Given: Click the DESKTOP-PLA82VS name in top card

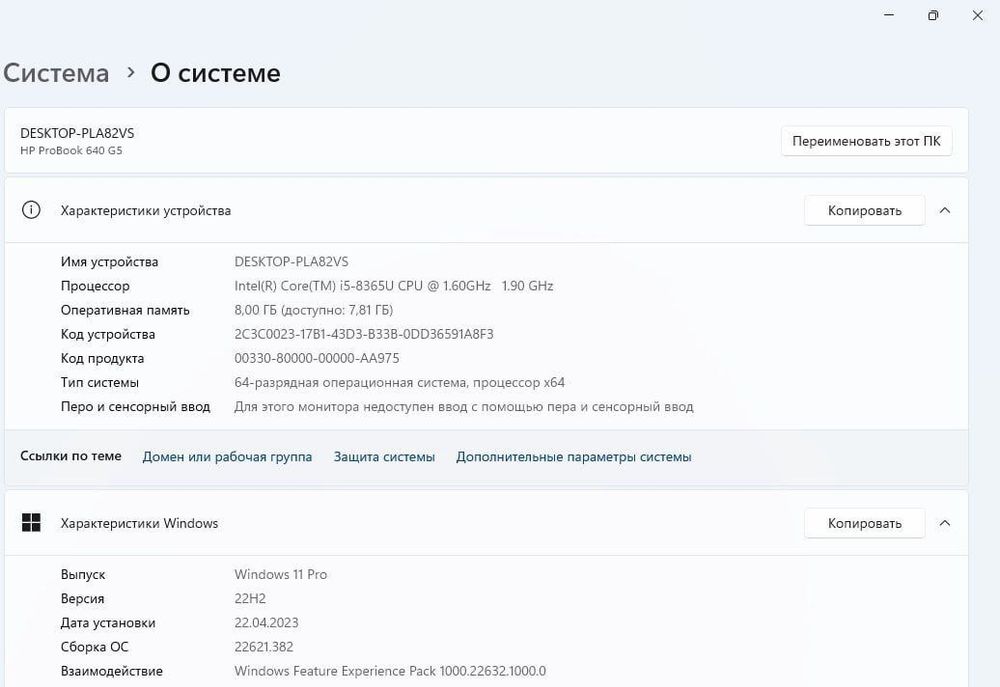Looking at the screenshot, I should (x=77, y=133).
